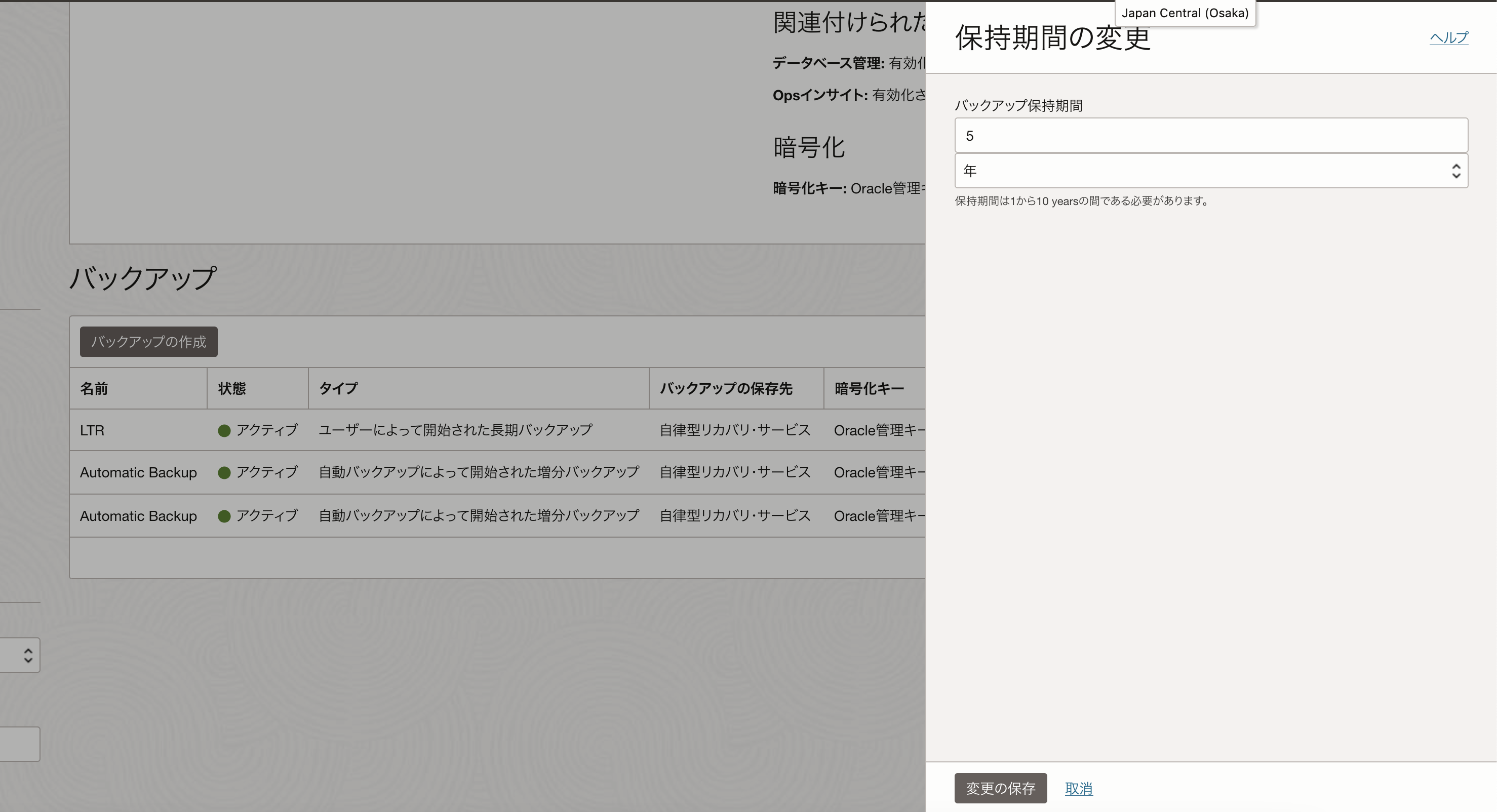The width and height of the screenshot is (1497, 812).
Task: Click the 名前 column header
Action: 94,389
